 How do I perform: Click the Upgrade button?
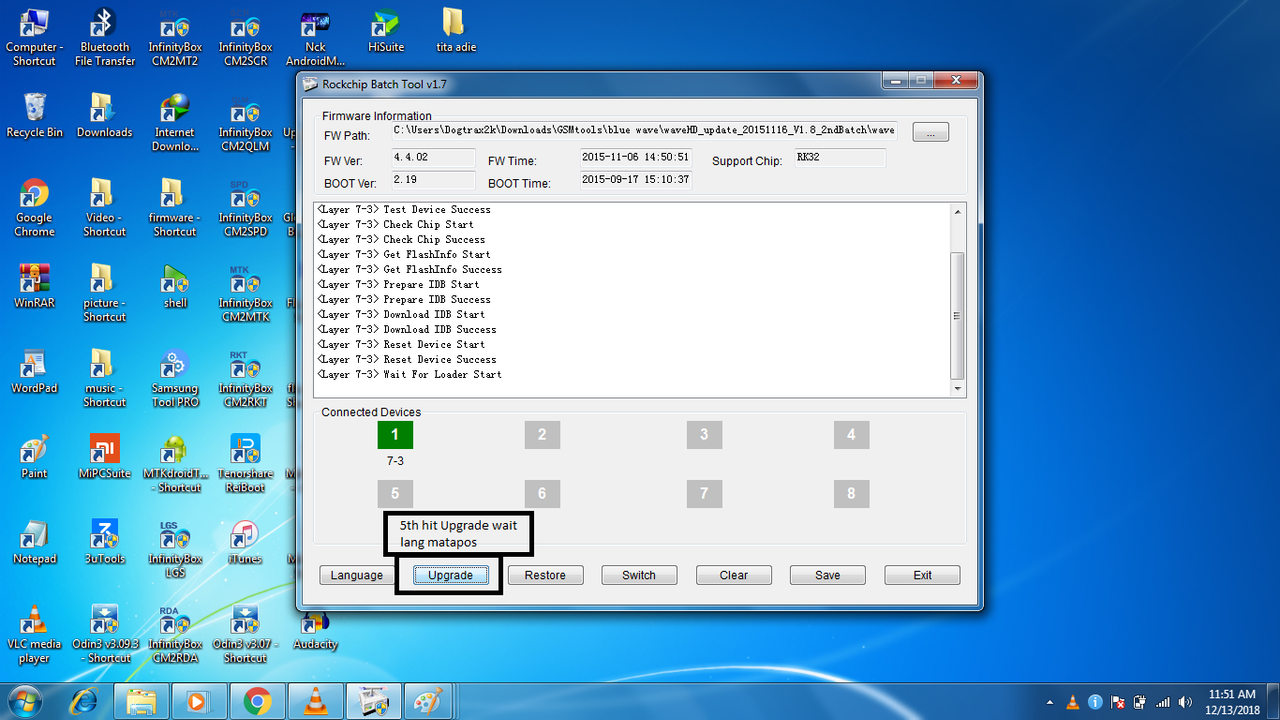(x=450, y=575)
